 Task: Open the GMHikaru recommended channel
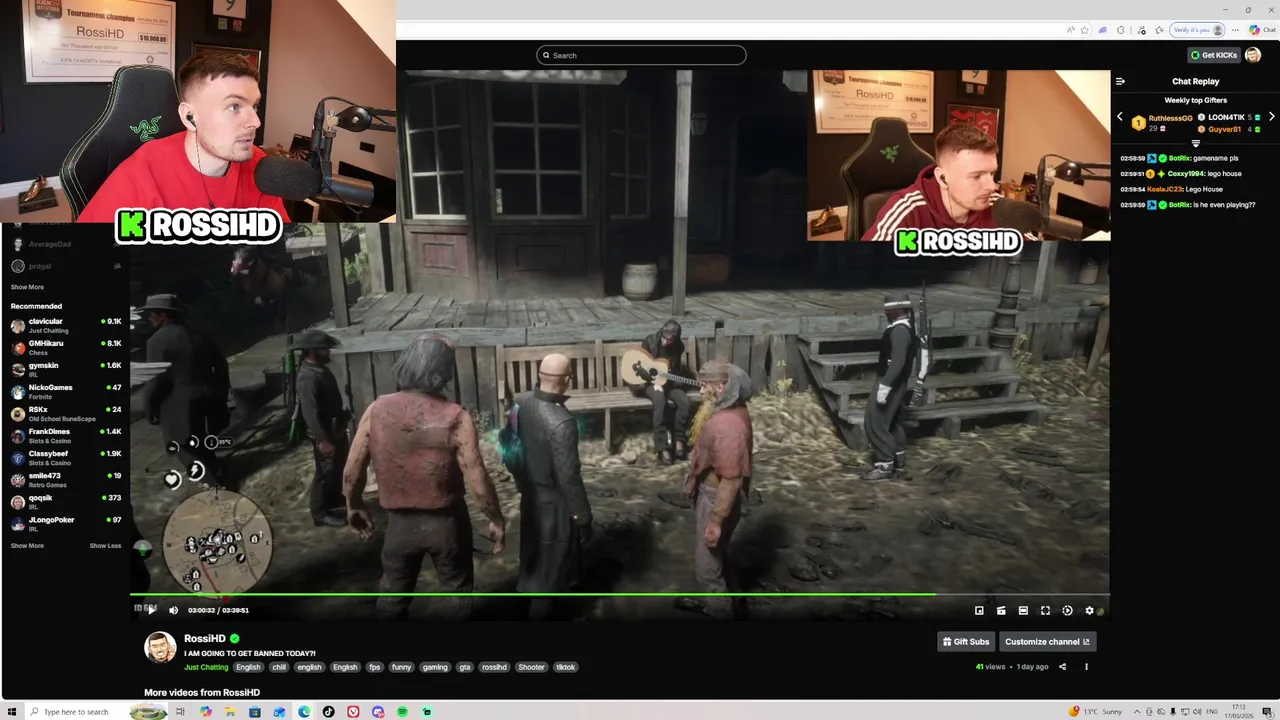click(65, 347)
